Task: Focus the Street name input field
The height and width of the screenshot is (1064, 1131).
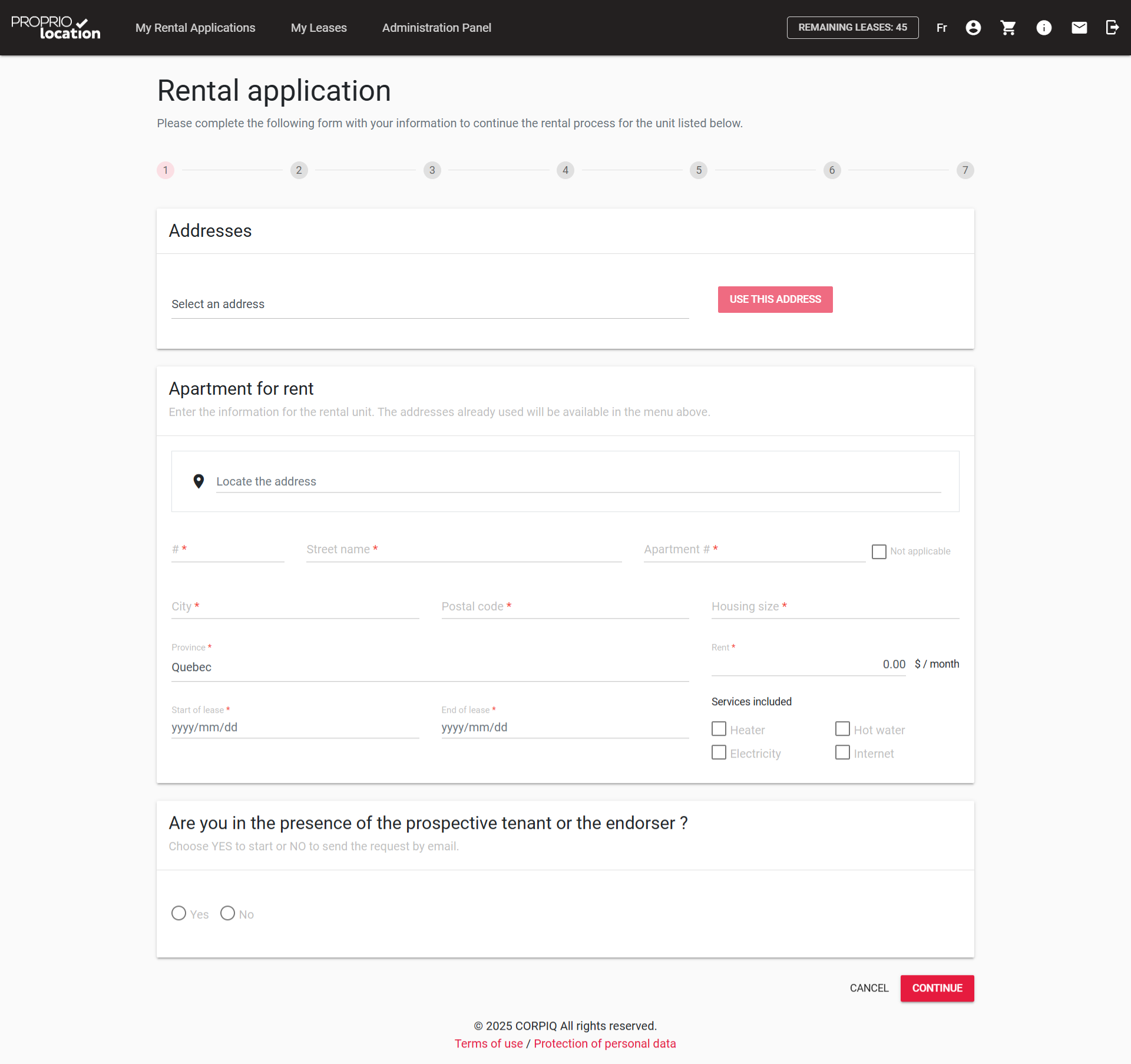Action: pyautogui.click(x=464, y=550)
